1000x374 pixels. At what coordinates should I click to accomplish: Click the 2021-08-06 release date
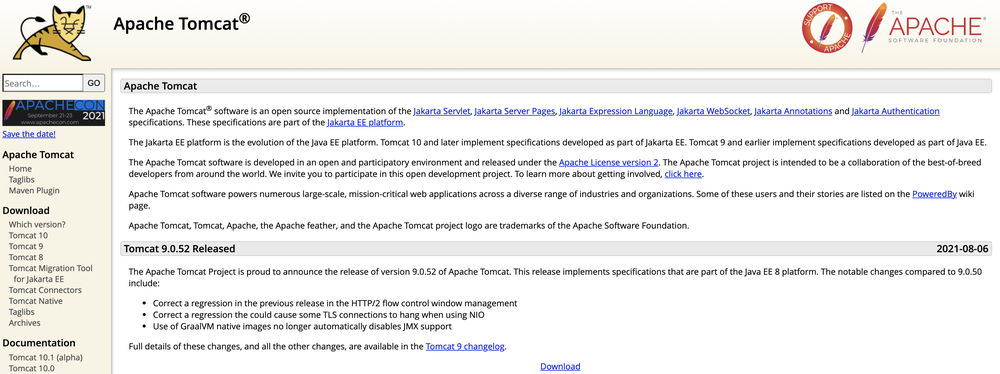(962, 248)
